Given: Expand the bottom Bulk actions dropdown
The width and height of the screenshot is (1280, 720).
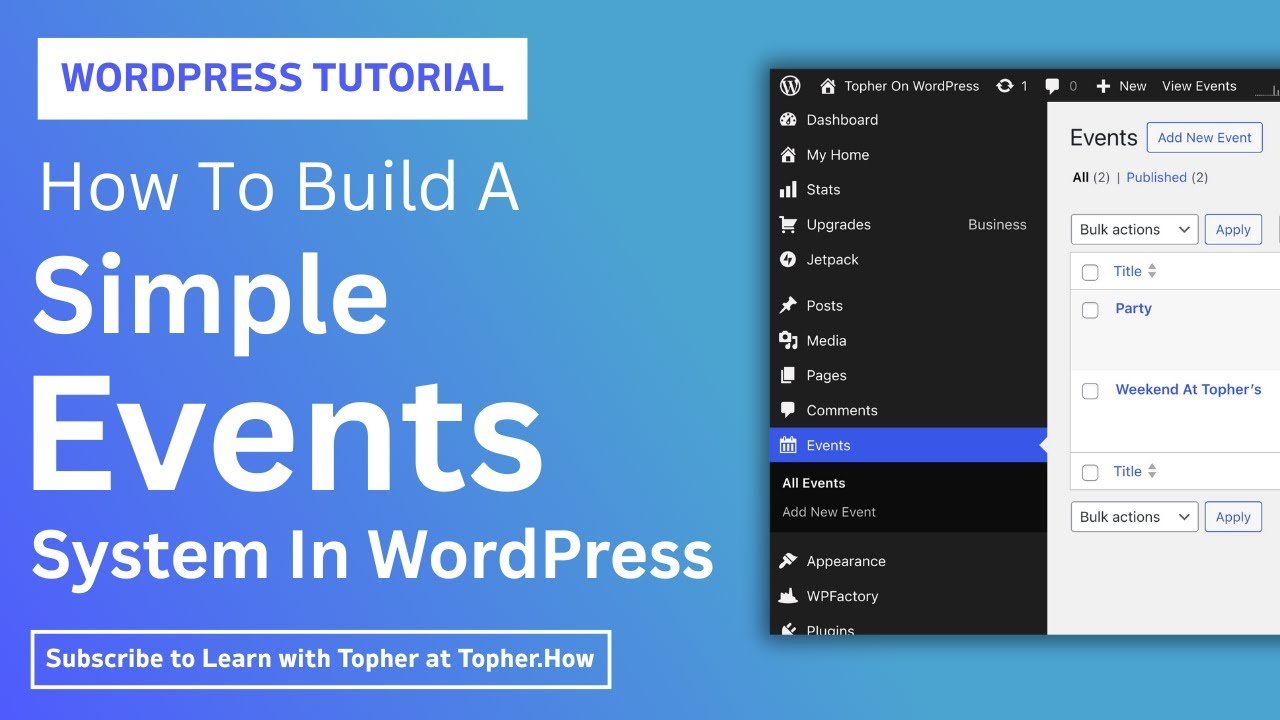Looking at the screenshot, I should click(x=1134, y=517).
